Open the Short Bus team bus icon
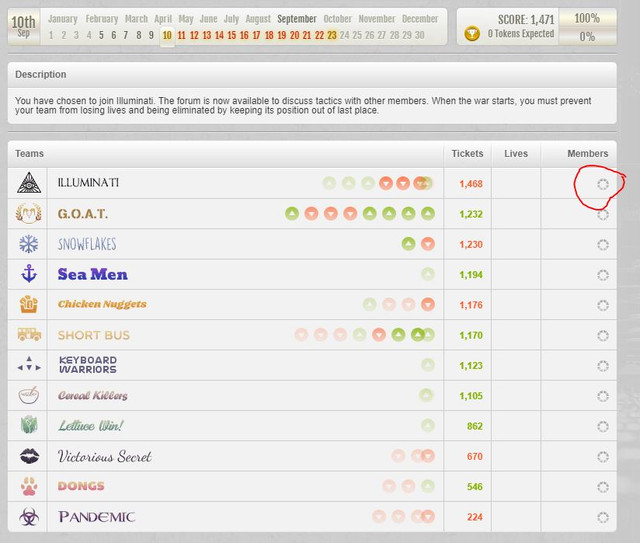The width and height of the screenshot is (640, 543). click(x=29, y=334)
